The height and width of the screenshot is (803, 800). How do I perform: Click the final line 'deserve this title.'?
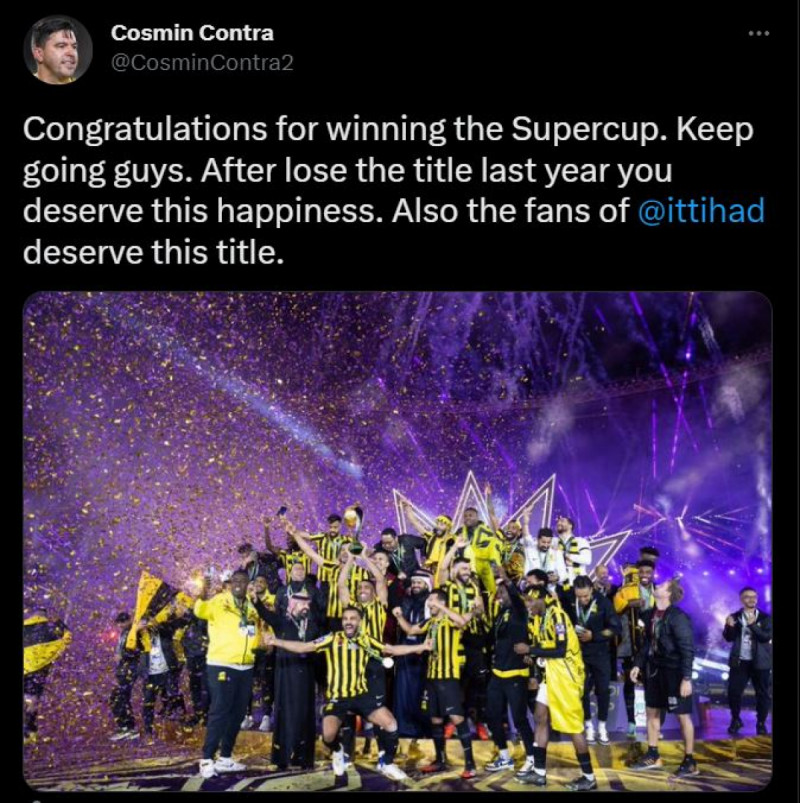tap(154, 252)
